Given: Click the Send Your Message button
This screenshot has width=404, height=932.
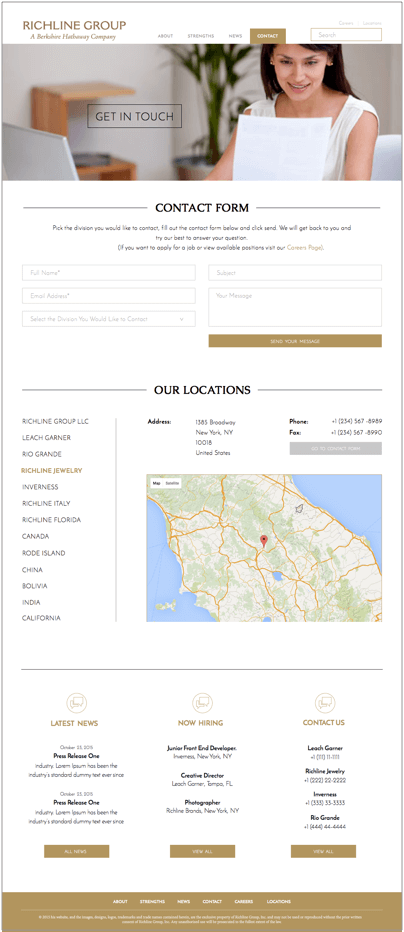Looking at the screenshot, I should point(295,341).
